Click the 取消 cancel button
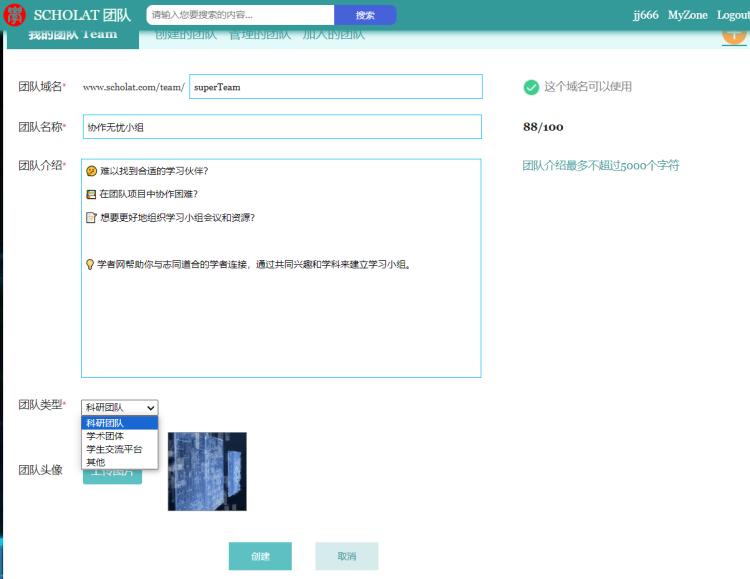 pyautogui.click(x=346, y=556)
